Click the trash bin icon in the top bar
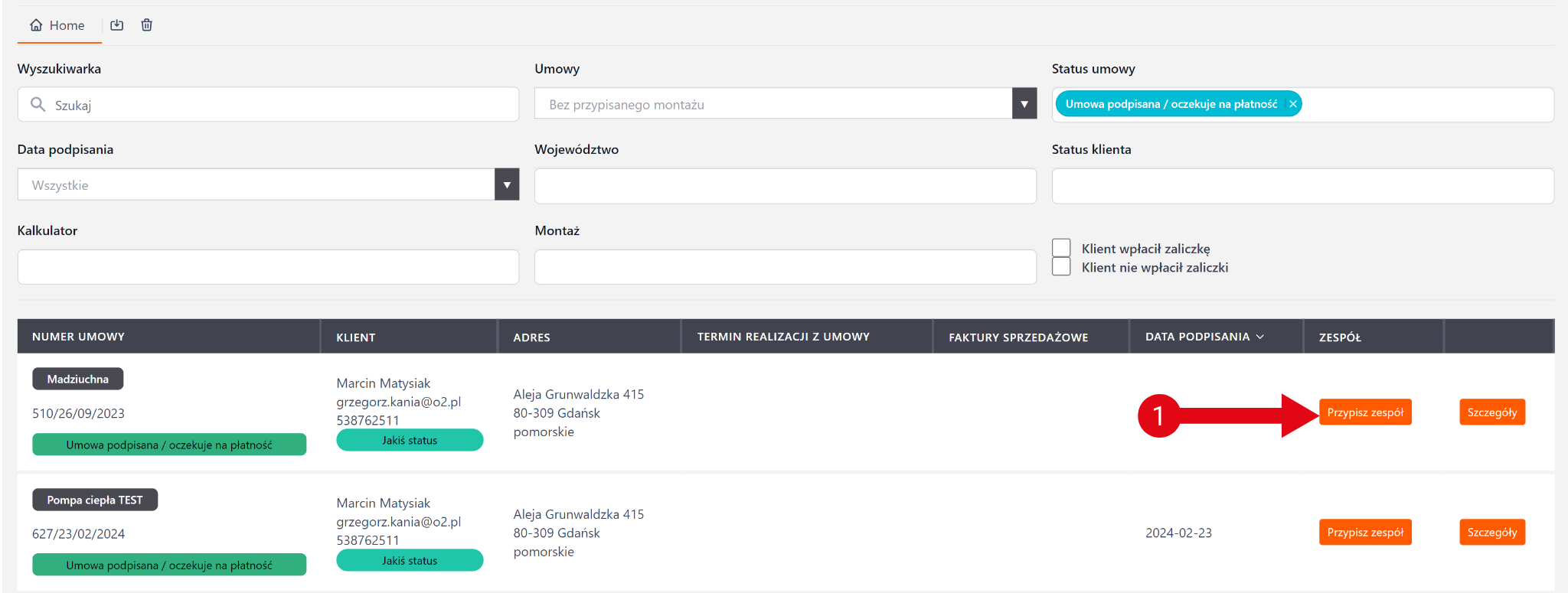The image size is (1568, 593). click(x=147, y=25)
